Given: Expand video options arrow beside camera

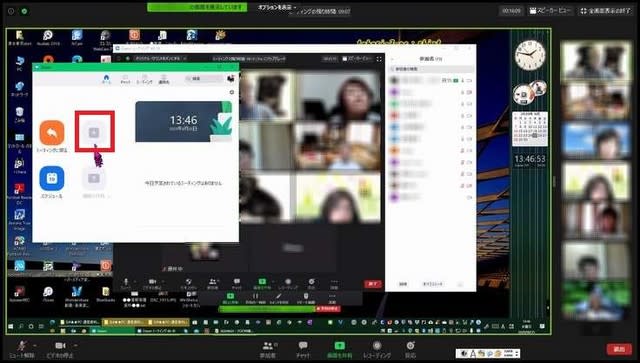Looking at the screenshot, I should (76, 345).
